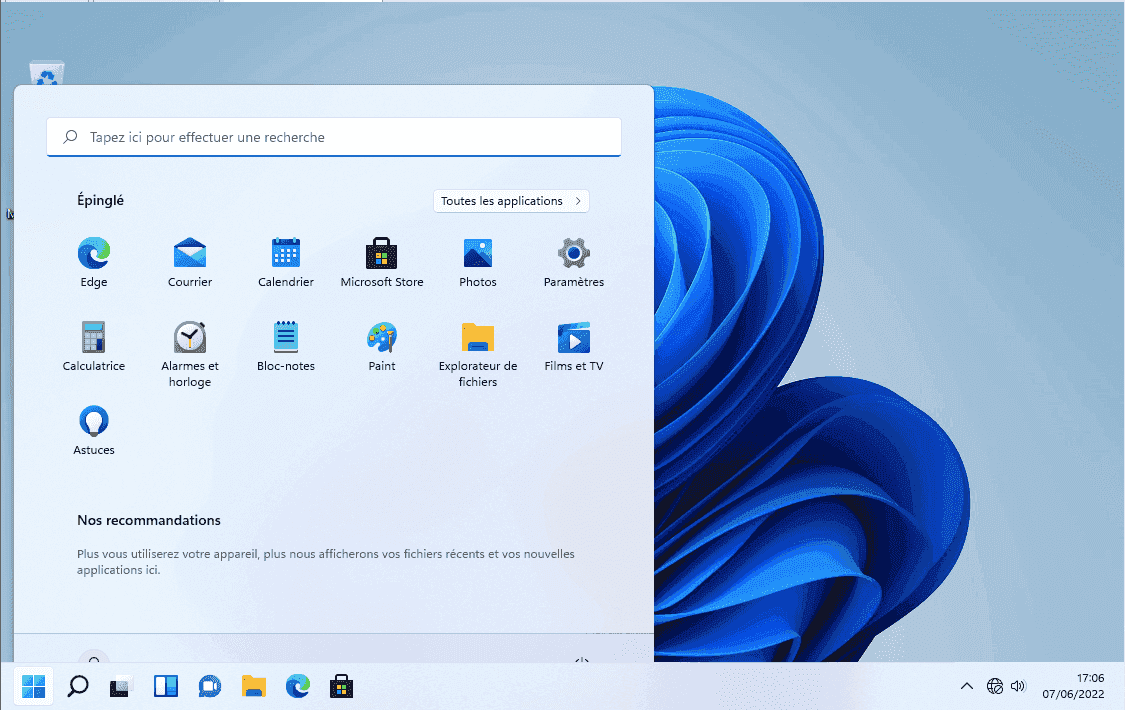Image resolution: width=1125 pixels, height=710 pixels.
Task: Open the Calendrier app
Action: (x=286, y=262)
